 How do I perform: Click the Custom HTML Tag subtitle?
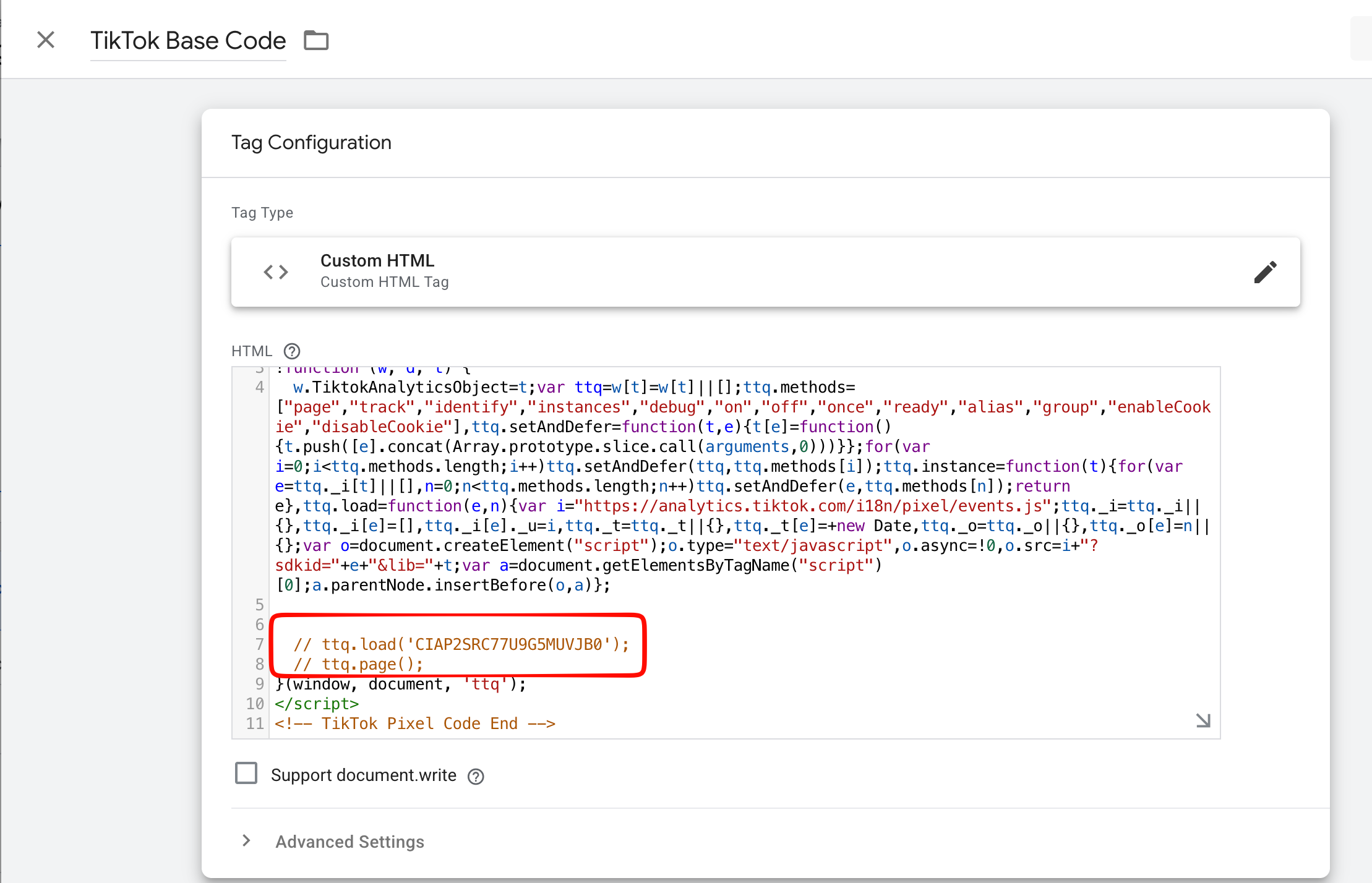coord(385,282)
